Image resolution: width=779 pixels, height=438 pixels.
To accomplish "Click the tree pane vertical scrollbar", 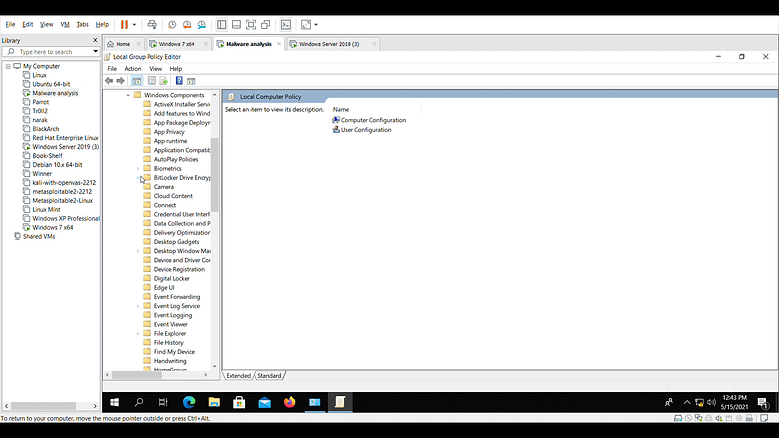I will tap(215, 174).
